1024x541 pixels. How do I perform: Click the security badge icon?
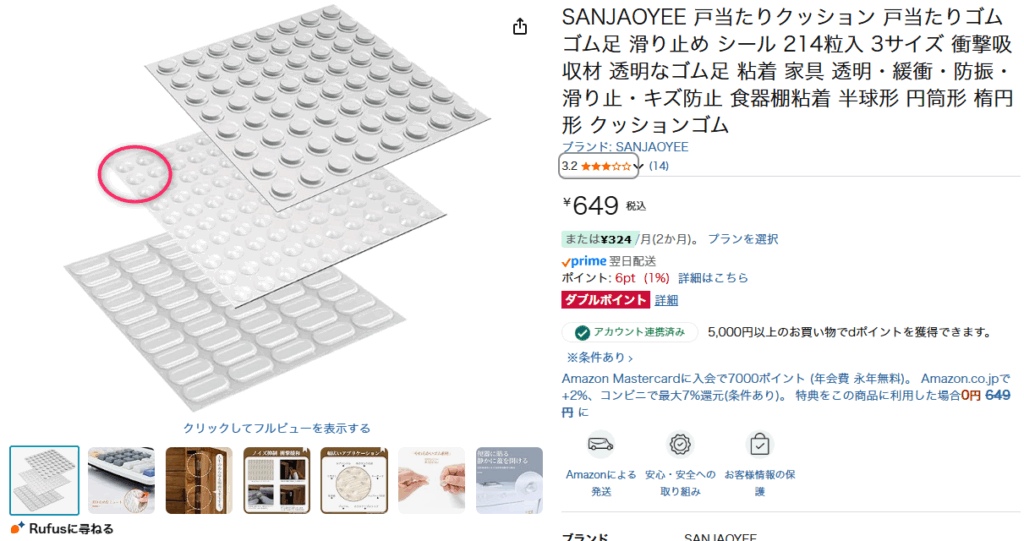point(680,444)
